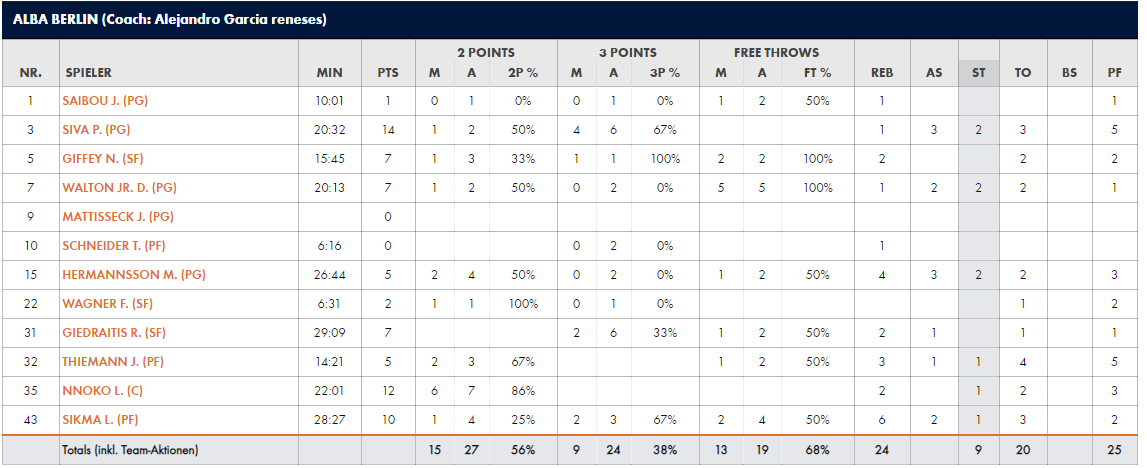Sort table by ST column header
The width and height of the screenshot is (1147, 468).
[x=979, y=73]
